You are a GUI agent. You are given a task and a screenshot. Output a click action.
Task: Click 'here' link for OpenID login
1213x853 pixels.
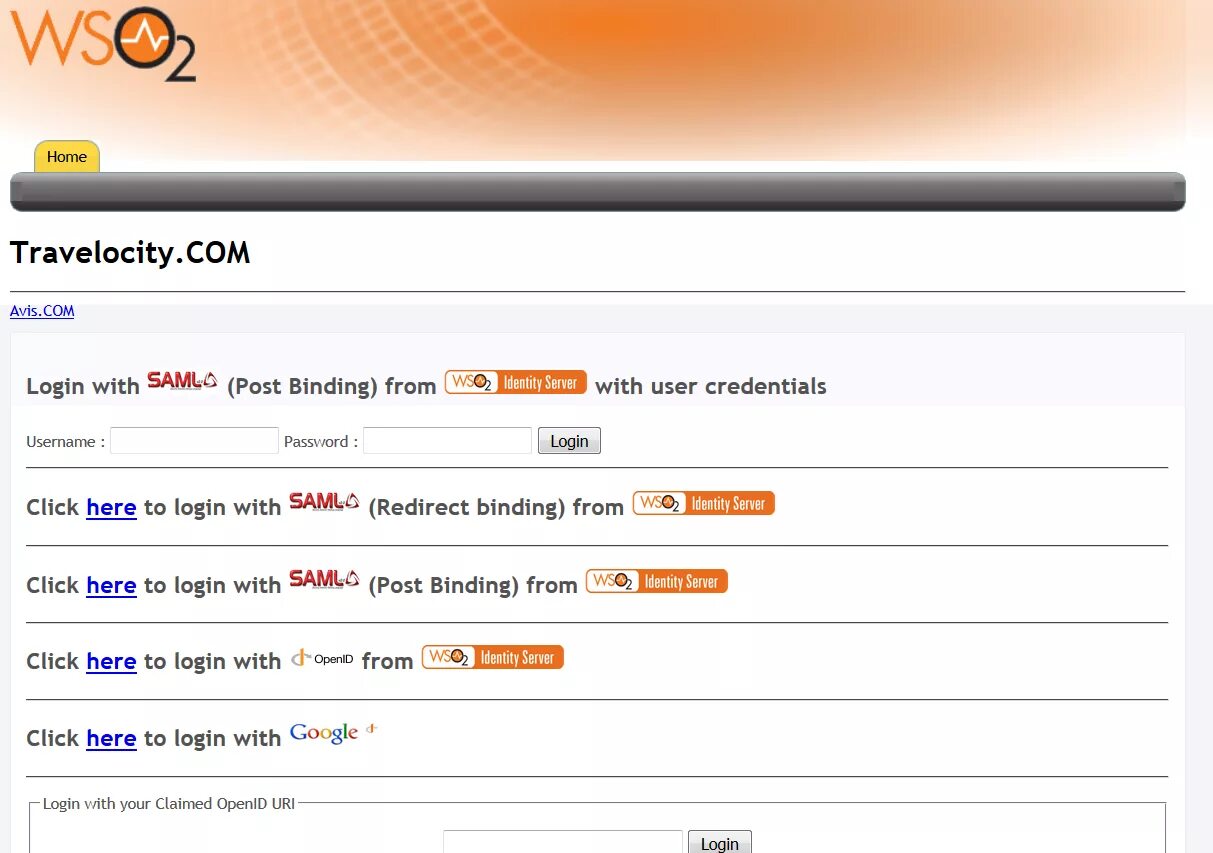pyautogui.click(x=111, y=661)
